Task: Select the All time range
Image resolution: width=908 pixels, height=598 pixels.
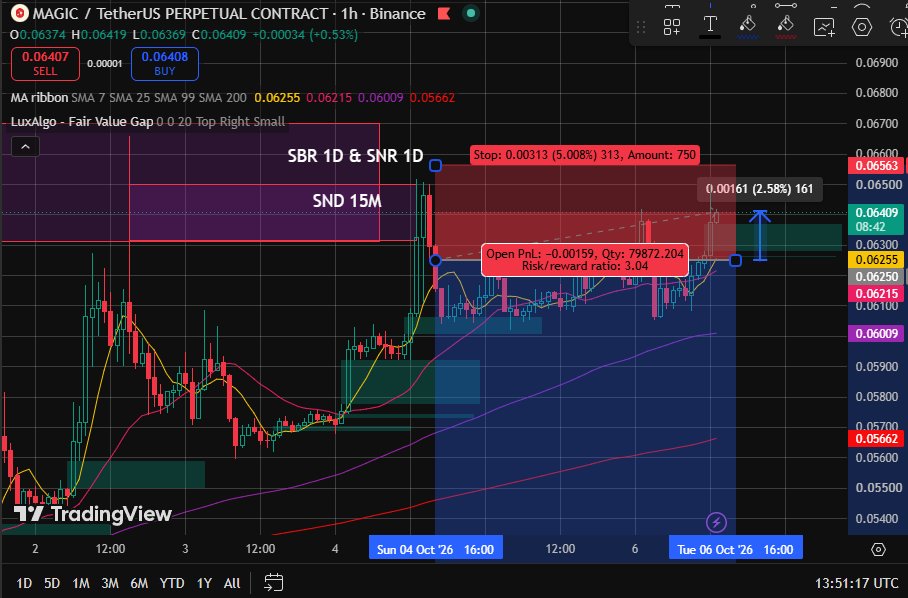Action: click(x=232, y=583)
